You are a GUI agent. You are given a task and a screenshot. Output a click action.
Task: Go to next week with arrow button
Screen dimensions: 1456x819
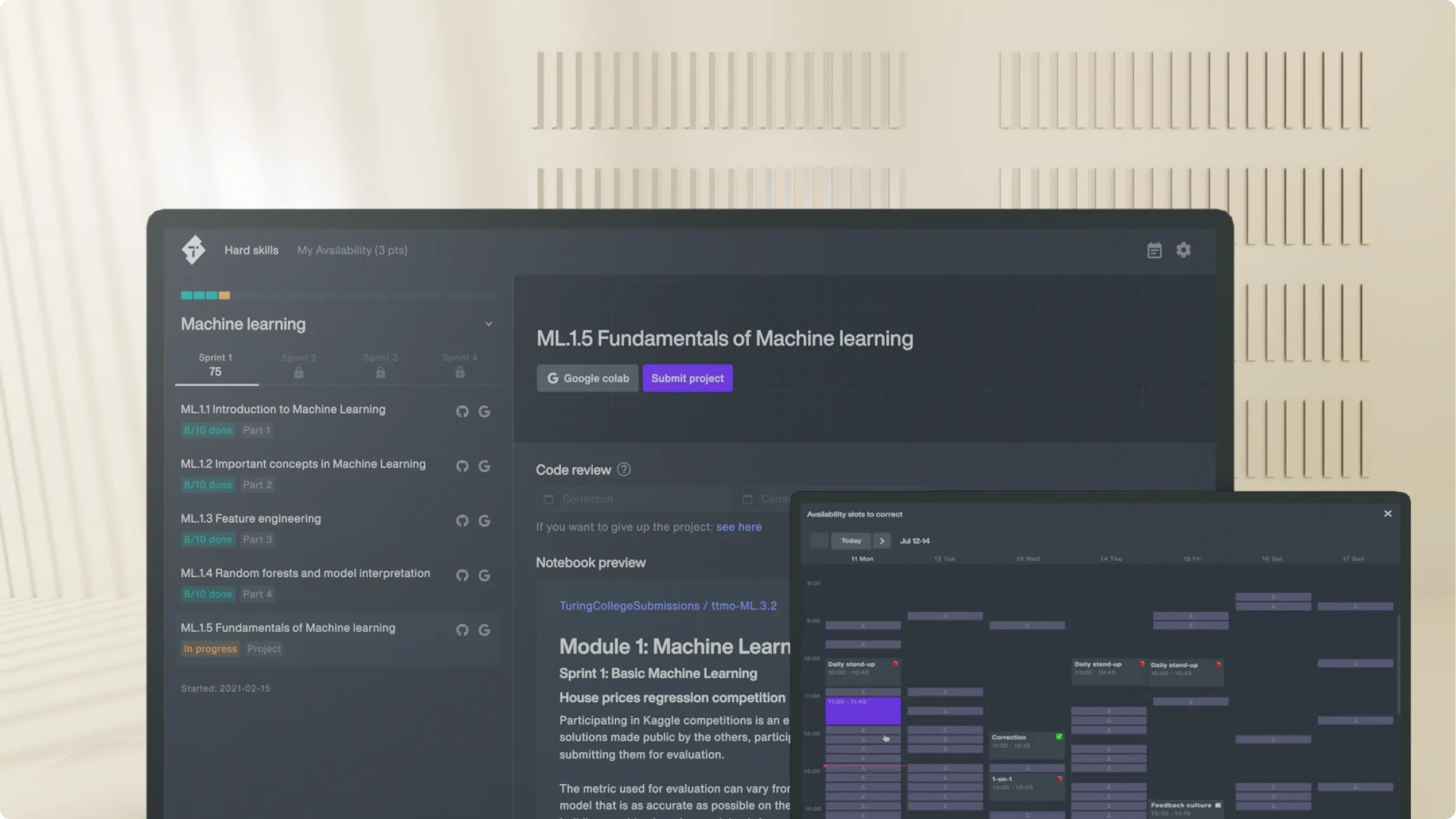(x=882, y=541)
